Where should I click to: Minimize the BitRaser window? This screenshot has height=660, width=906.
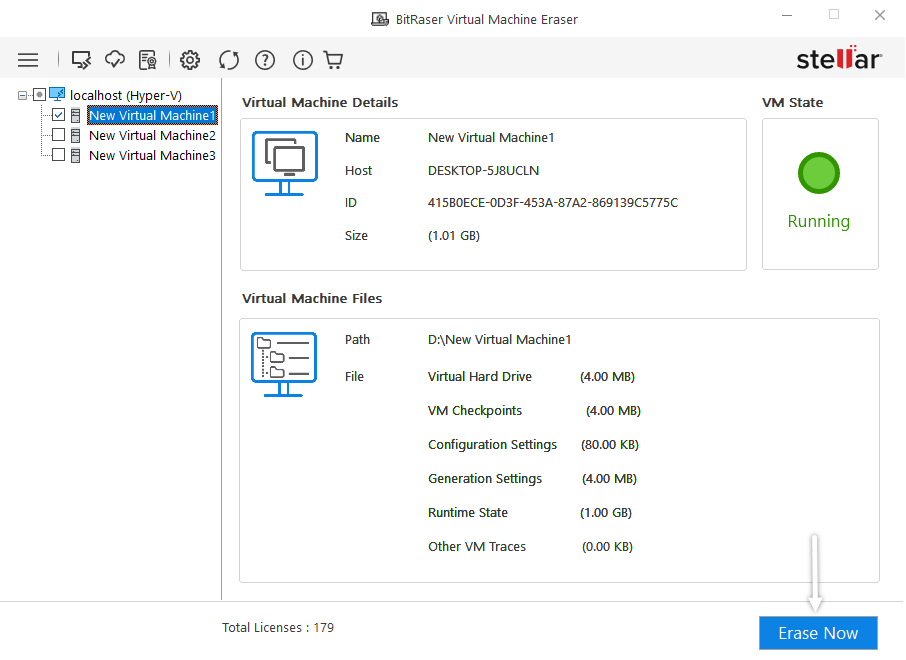pyautogui.click(x=787, y=16)
